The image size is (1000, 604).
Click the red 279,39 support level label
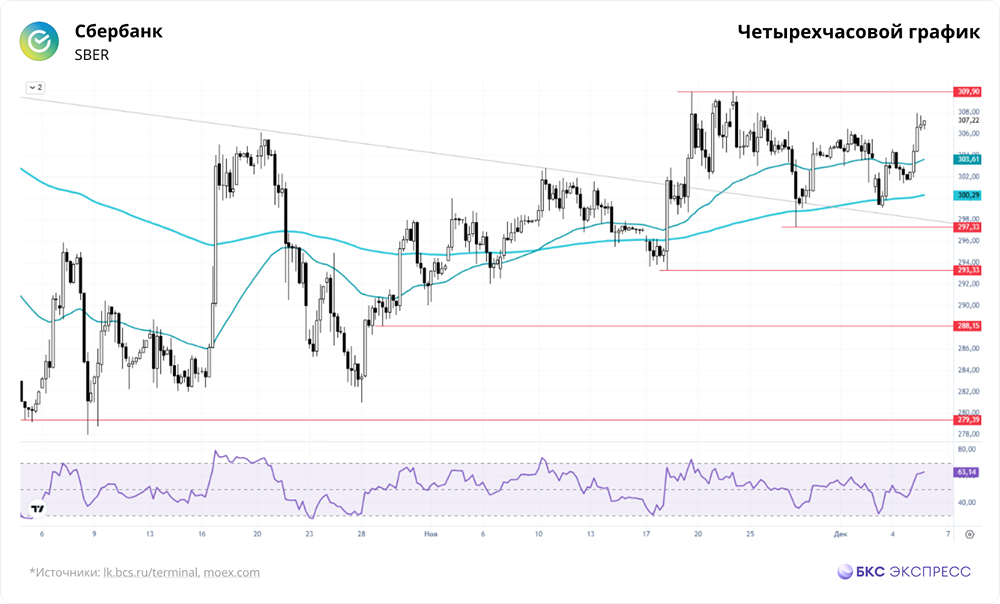(x=967, y=420)
